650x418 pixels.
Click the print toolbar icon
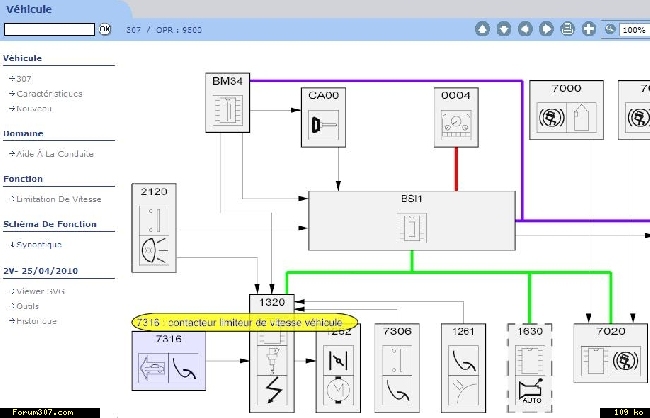tap(568, 29)
